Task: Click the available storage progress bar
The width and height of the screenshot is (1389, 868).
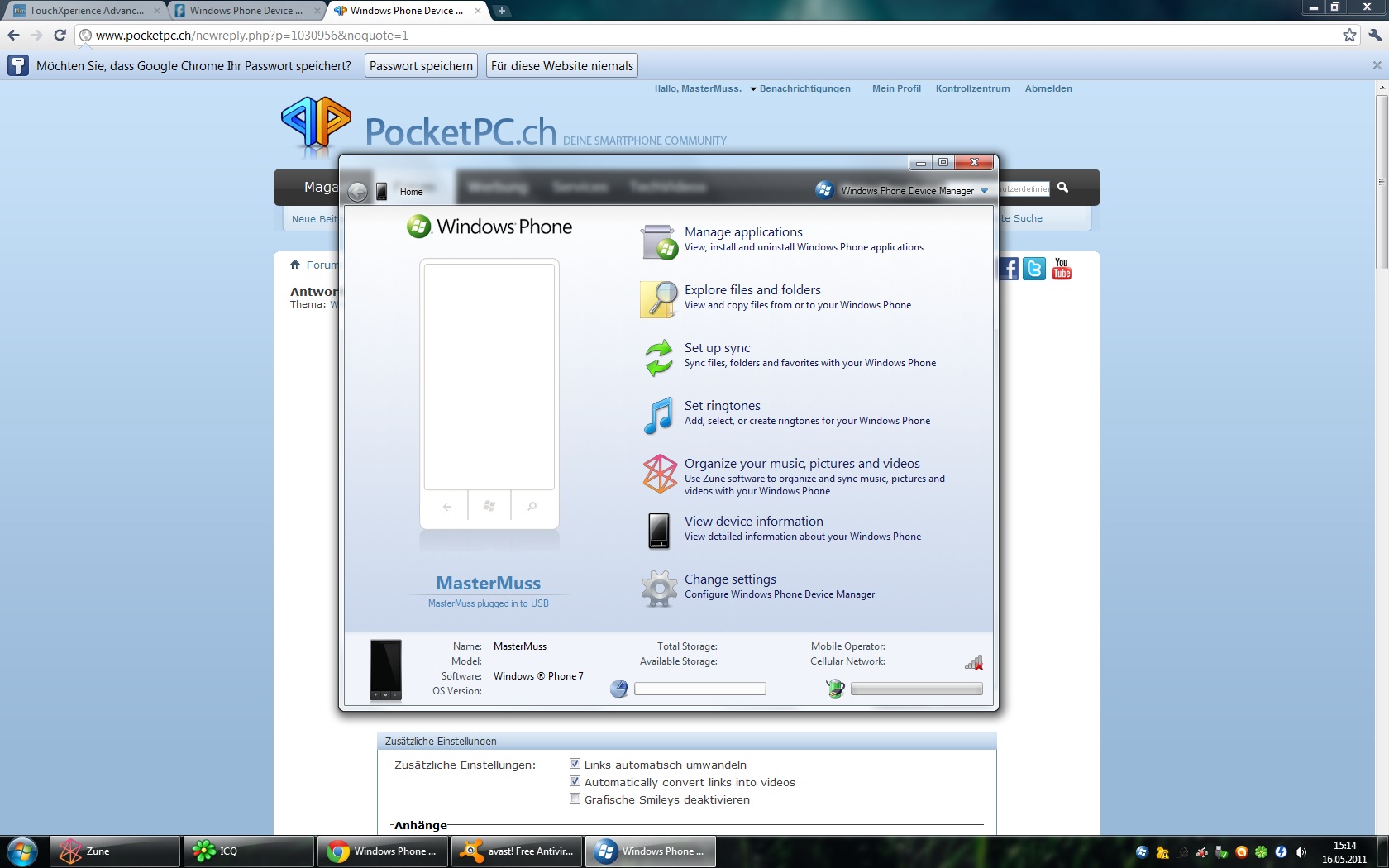Action: pos(699,689)
